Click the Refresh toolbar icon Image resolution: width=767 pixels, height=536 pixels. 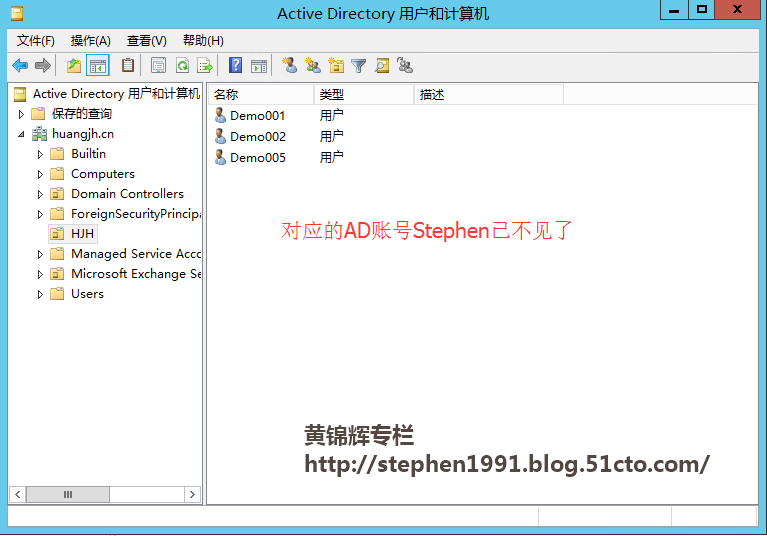point(182,66)
